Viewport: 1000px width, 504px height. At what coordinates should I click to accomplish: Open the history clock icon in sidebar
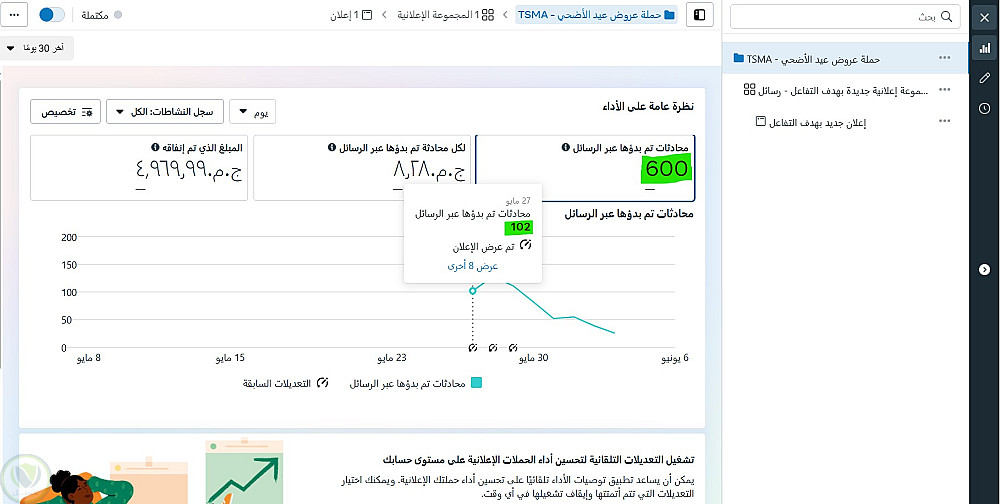tap(984, 108)
